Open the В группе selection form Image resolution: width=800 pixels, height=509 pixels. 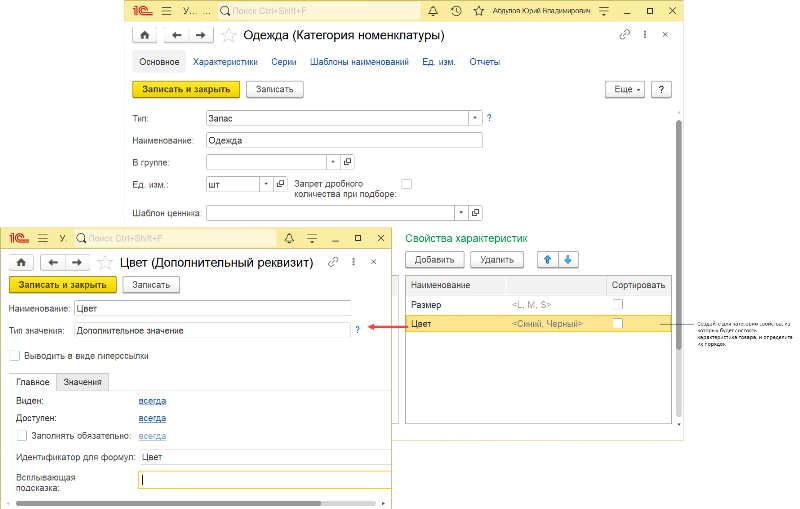click(x=347, y=162)
